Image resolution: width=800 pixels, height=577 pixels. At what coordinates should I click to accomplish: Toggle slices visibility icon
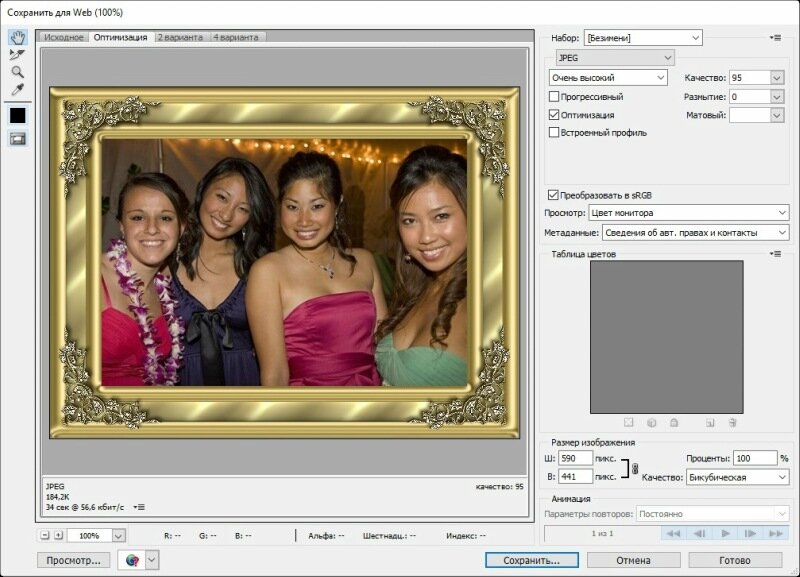point(17,139)
